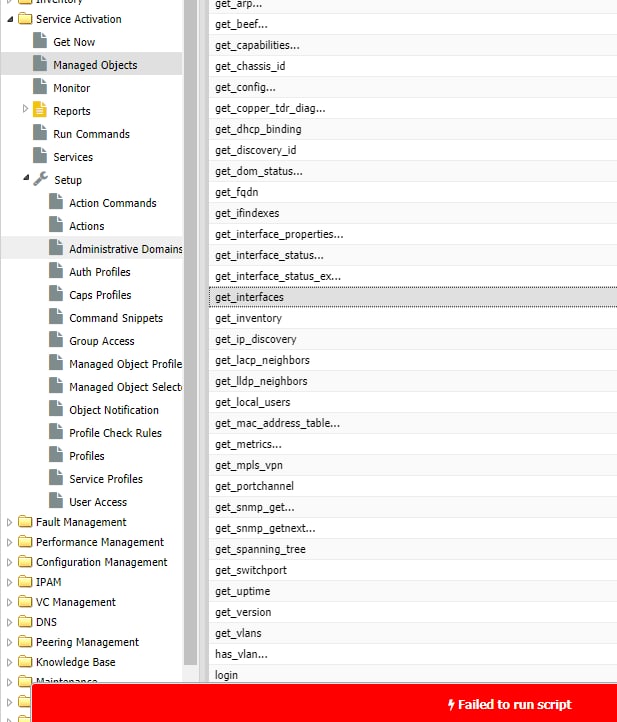Select the get_snmp_getnext... script row
This screenshot has height=722, width=617.
413,528
